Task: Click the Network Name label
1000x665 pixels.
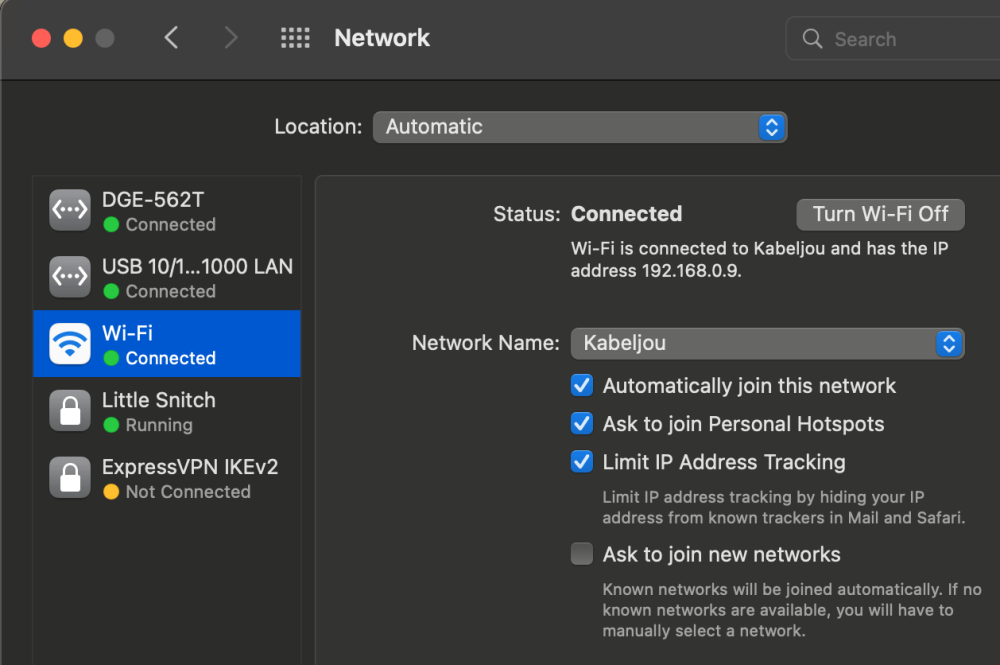Action: click(485, 343)
